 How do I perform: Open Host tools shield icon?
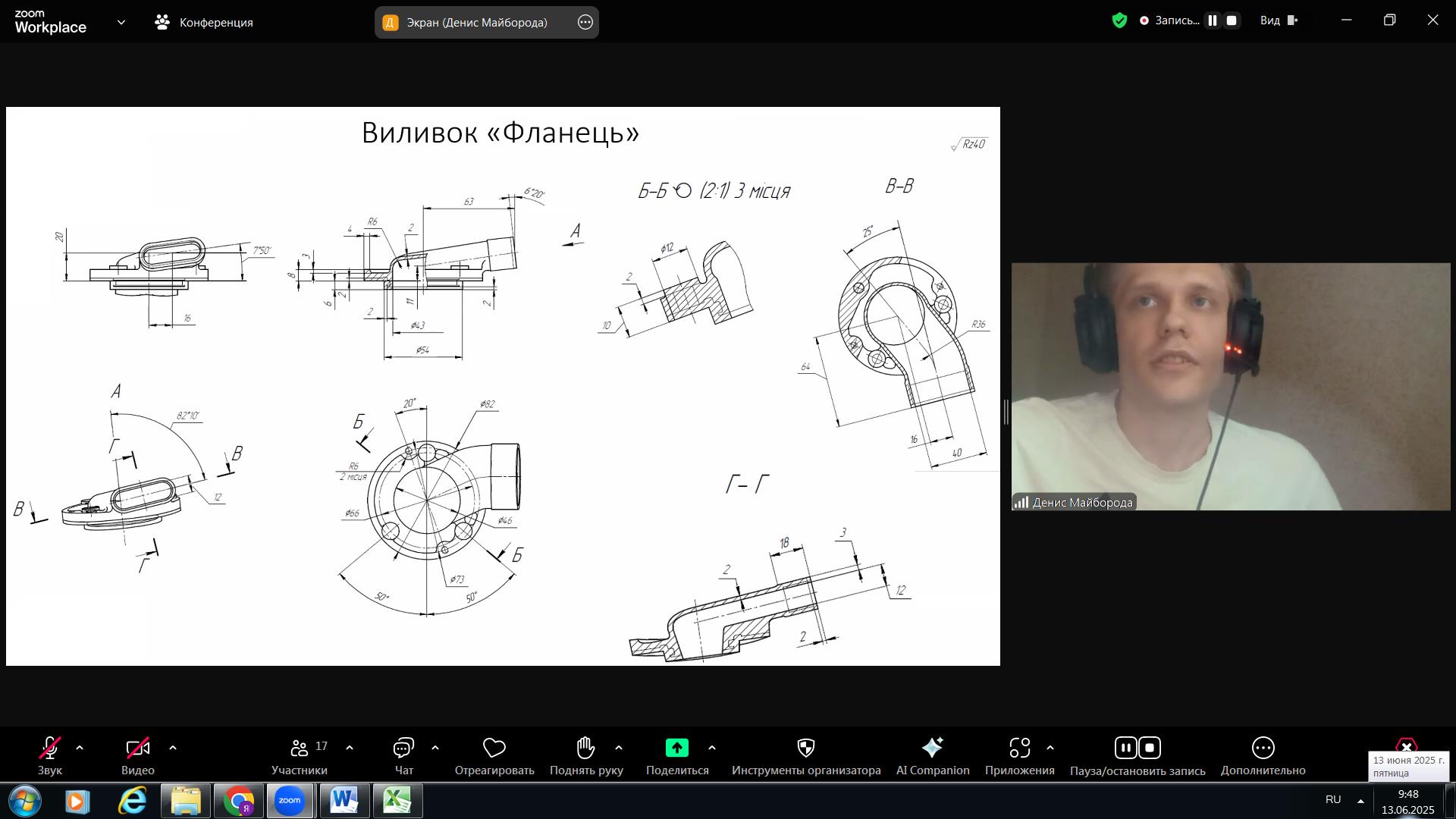pyautogui.click(x=806, y=748)
